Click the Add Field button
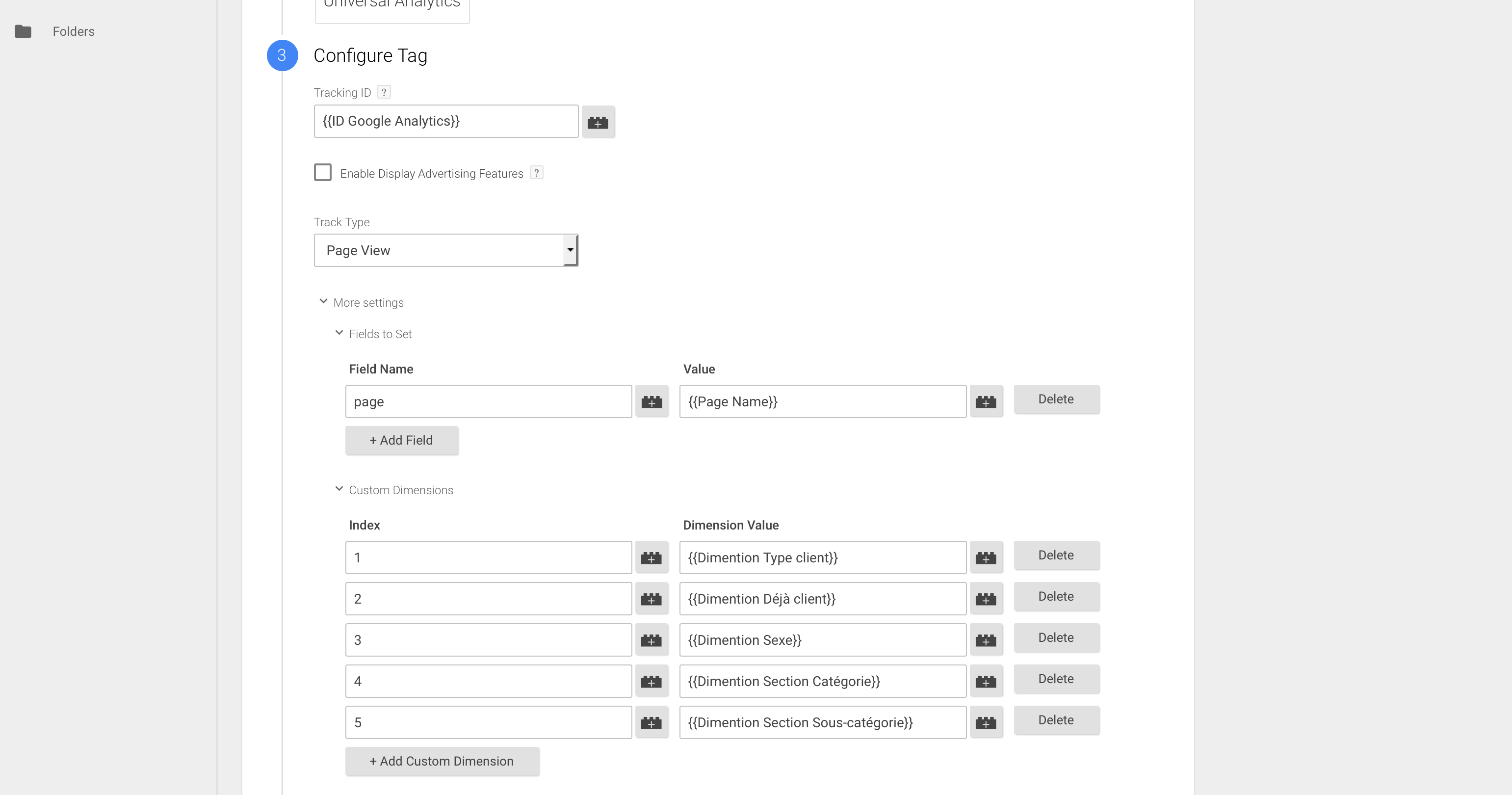Screen dimensions: 1512x795 pyautogui.click(x=401, y=440)
